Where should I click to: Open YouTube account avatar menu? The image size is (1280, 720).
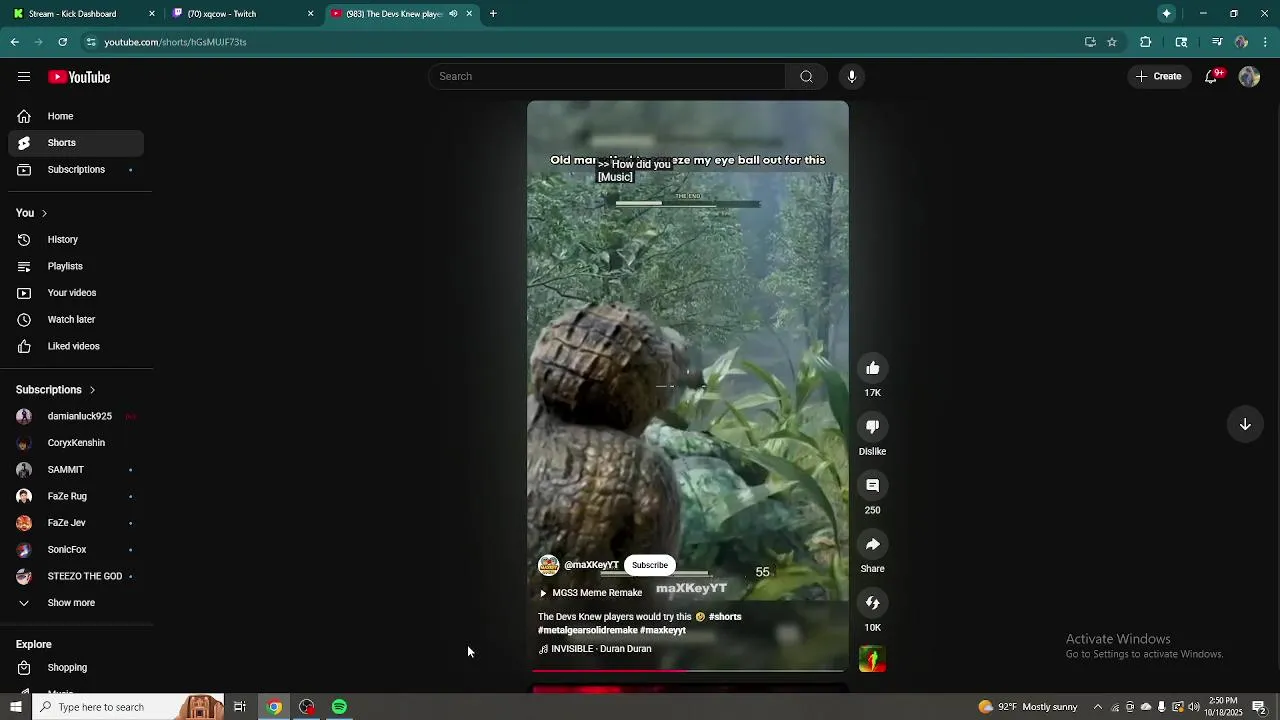(1249, 77)
